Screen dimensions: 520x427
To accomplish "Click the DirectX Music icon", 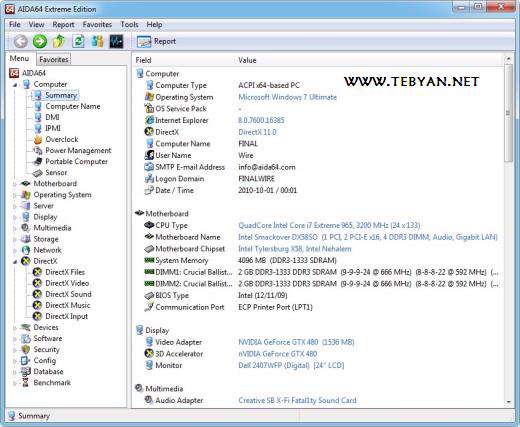I will coord(37,305).
